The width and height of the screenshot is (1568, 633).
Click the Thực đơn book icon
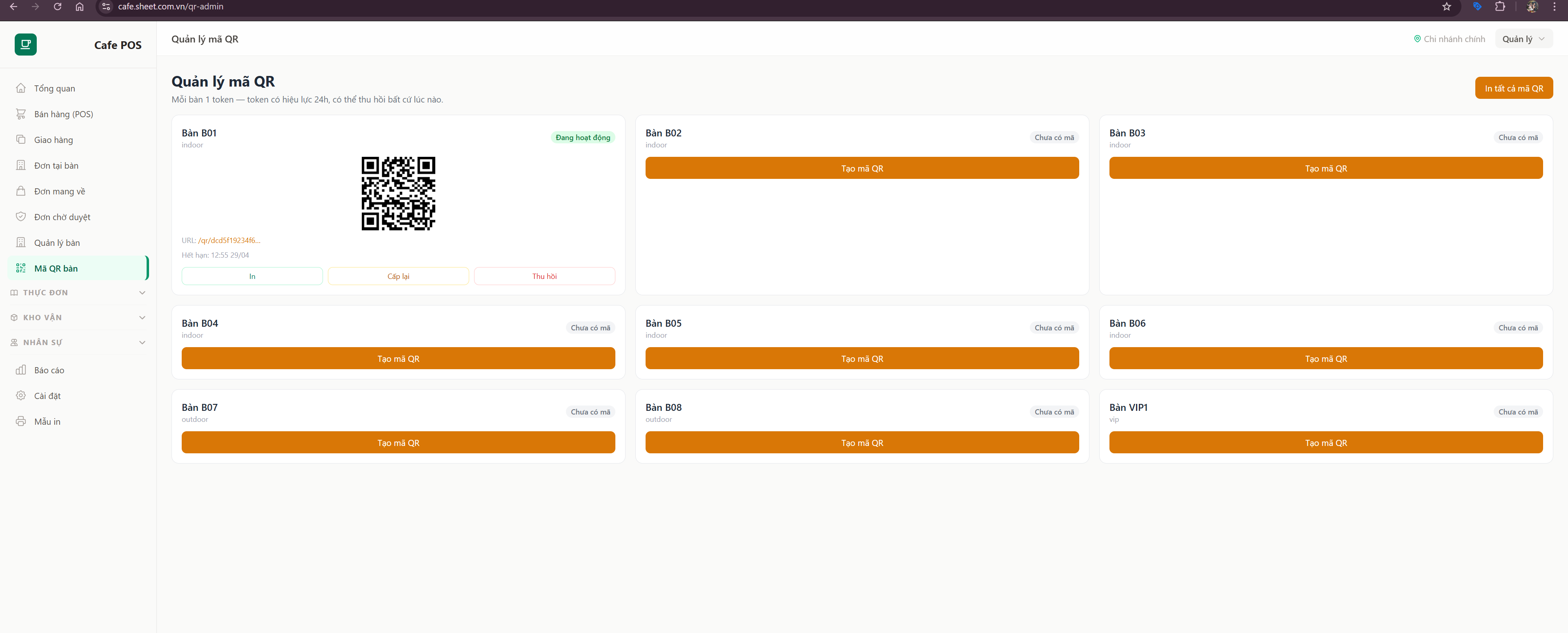(x=14, y=293)
